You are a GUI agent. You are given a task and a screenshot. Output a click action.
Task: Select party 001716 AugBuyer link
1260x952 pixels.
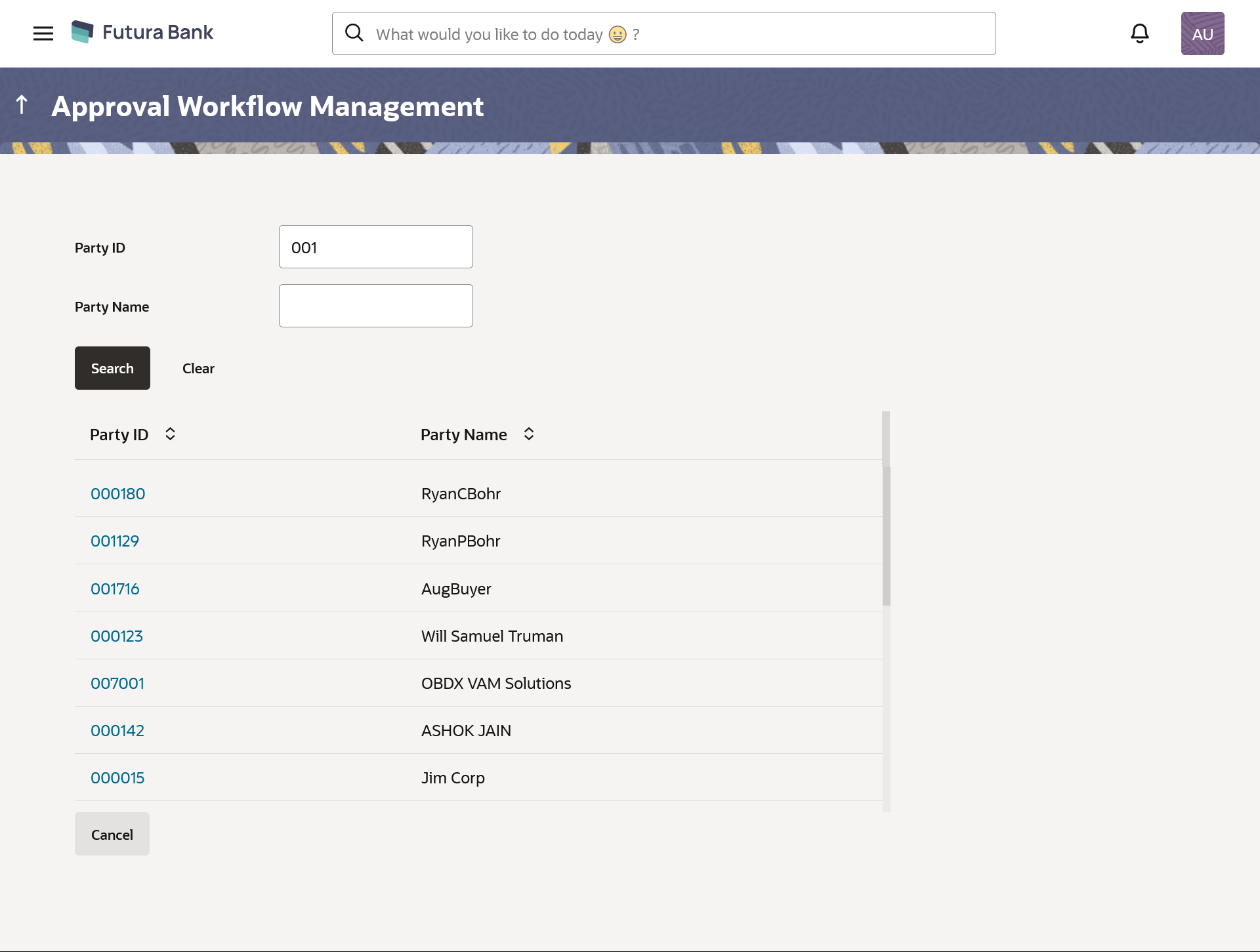coord(115,589)
